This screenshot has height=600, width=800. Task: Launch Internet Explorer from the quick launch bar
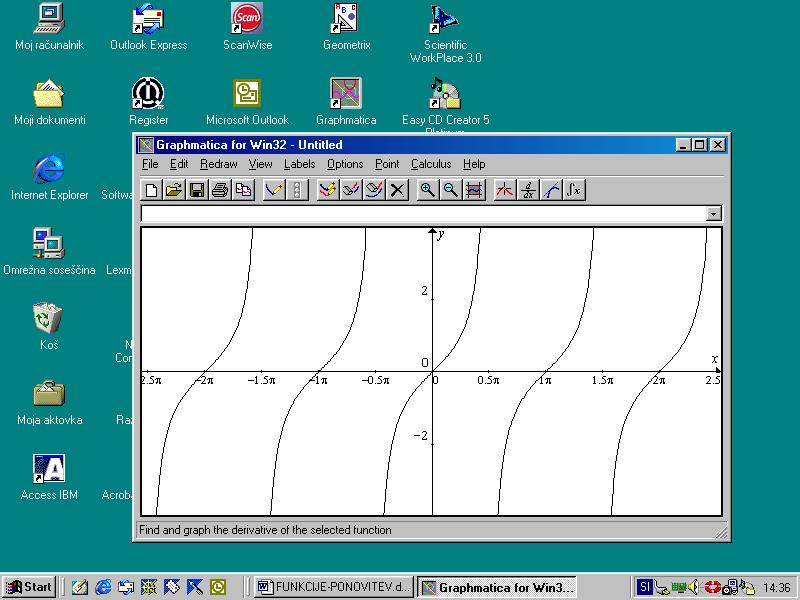(104, 587)
